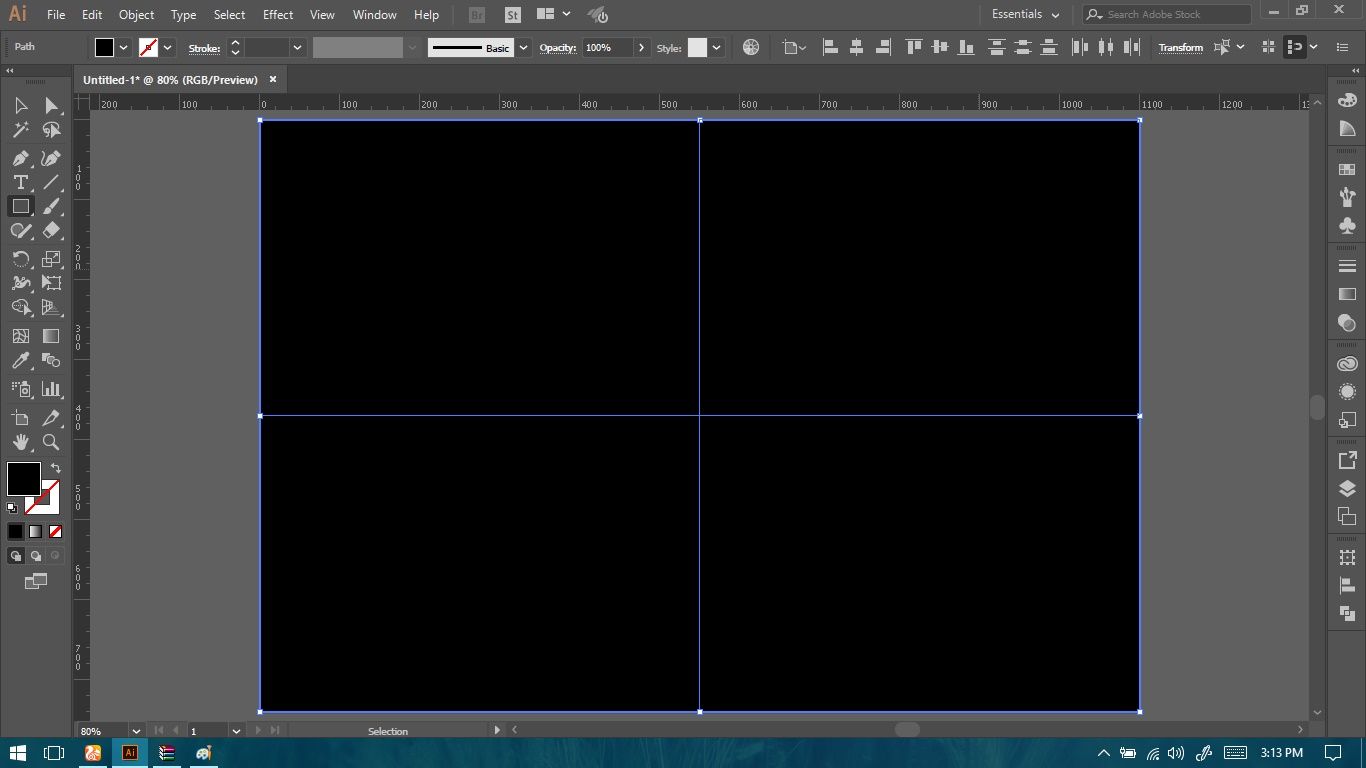The image size is (1366, 768).
Task: Select the Shaper tool
Action: tap(20, 230)
